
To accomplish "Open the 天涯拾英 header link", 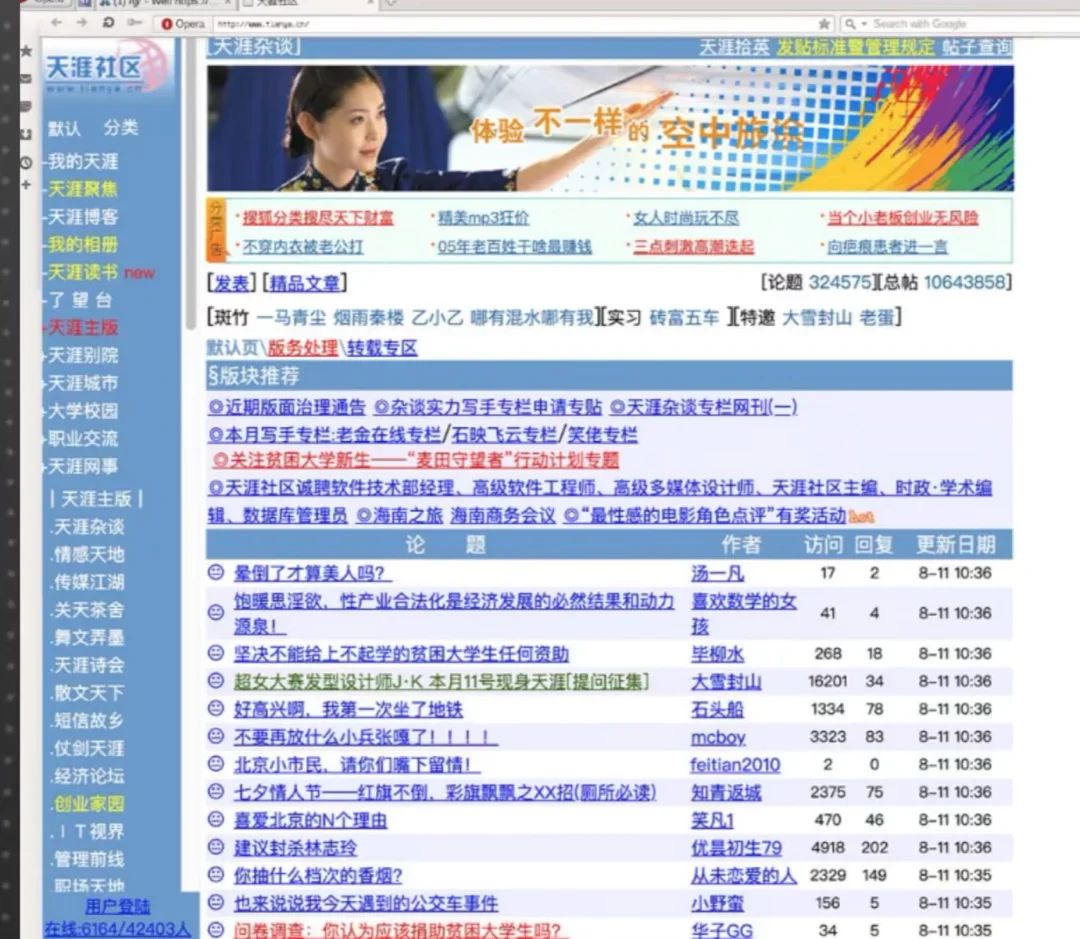I will coord(734,47).
